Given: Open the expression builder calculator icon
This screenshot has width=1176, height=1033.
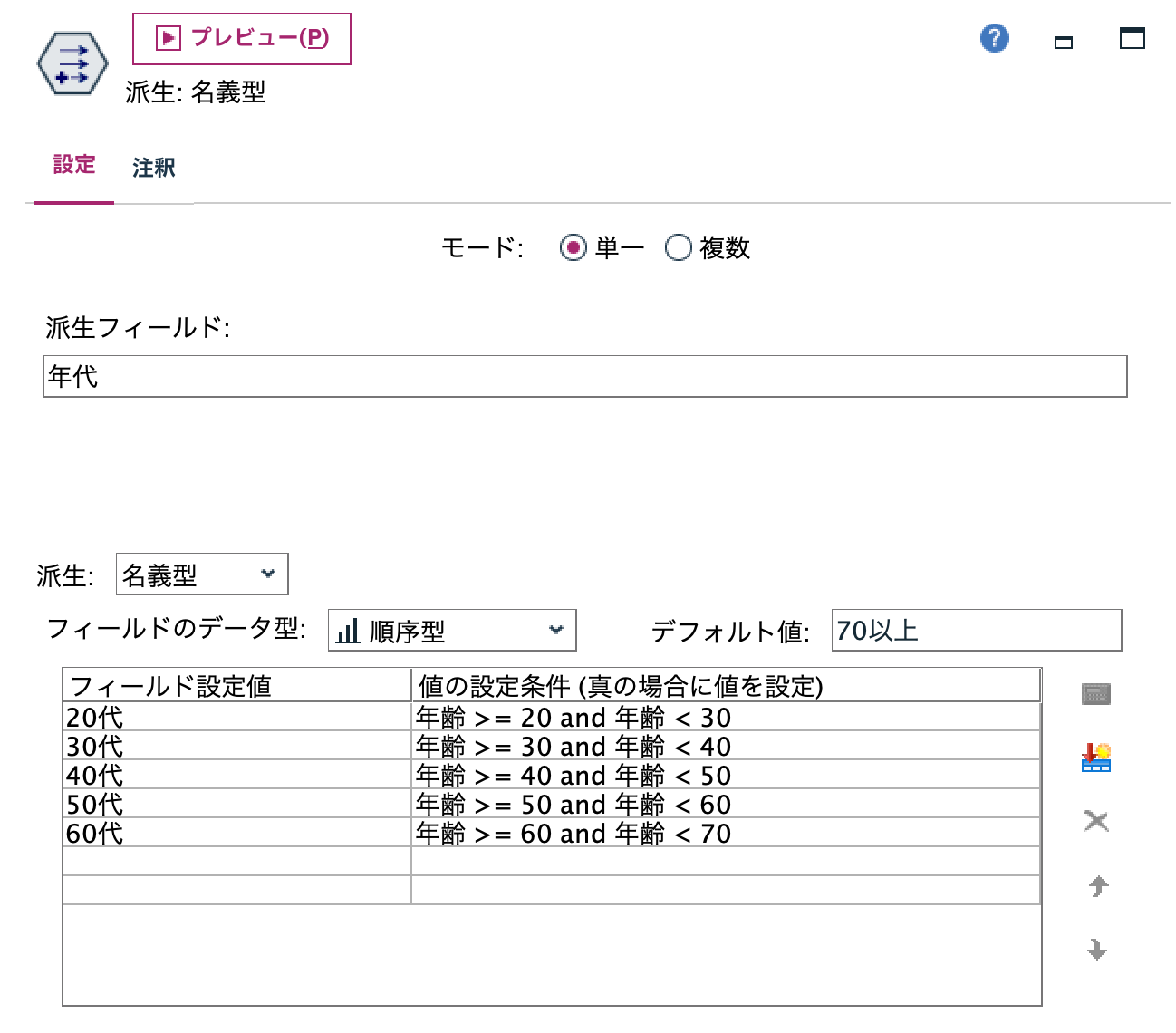Looking at the screenshot, I should [x=1095, y=694].
